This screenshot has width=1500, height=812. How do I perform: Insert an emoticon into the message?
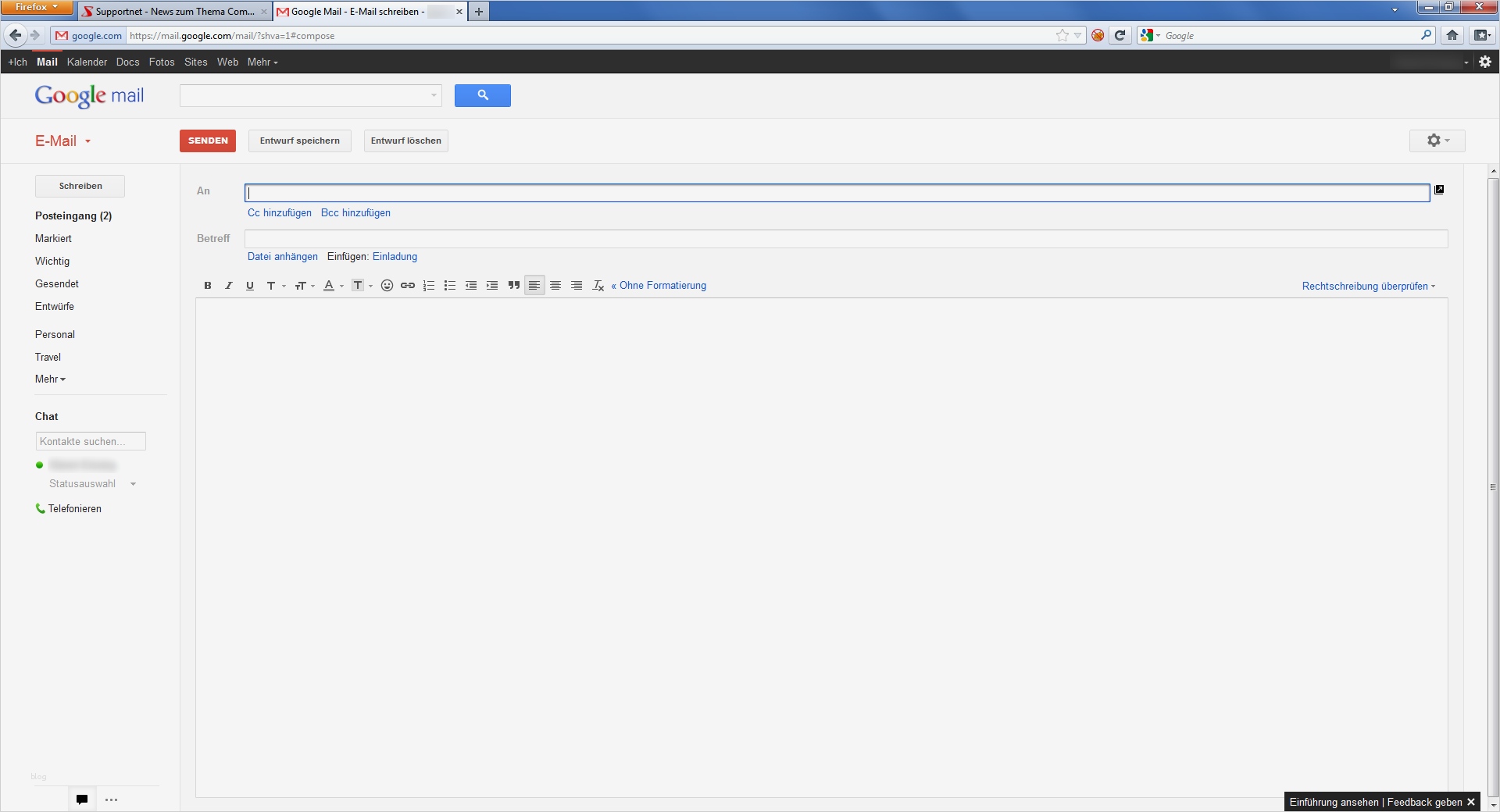pos(387,286)
